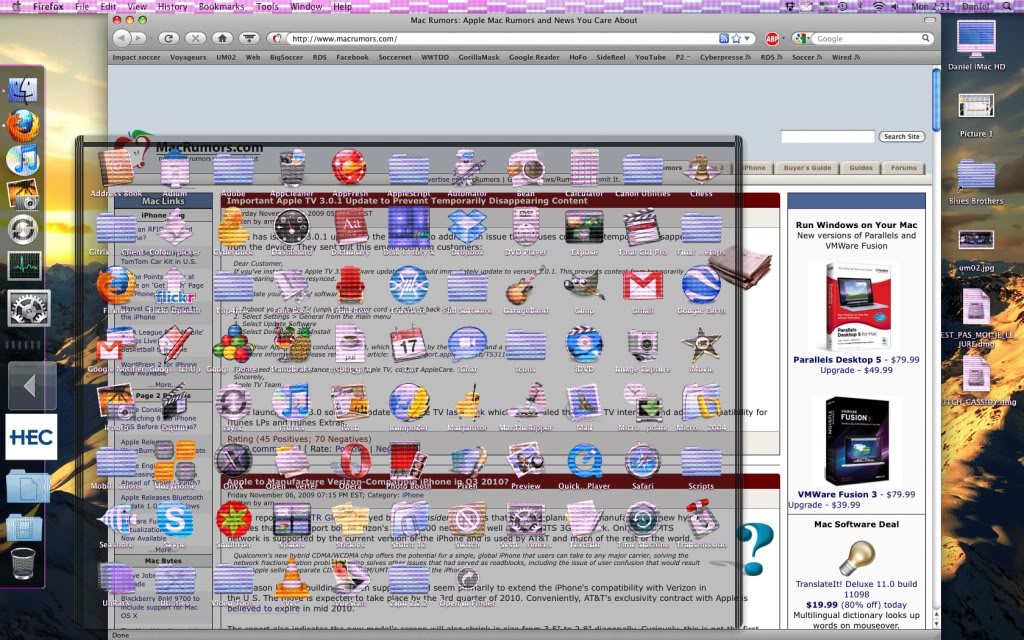
Task: Bookmark this page with the star
Action: (736, 39)
